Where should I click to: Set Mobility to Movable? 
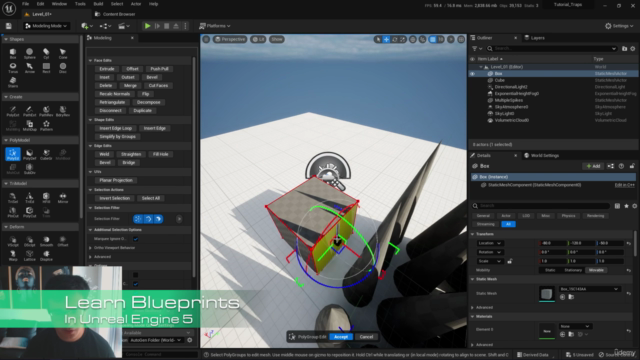tap(596, 270)
